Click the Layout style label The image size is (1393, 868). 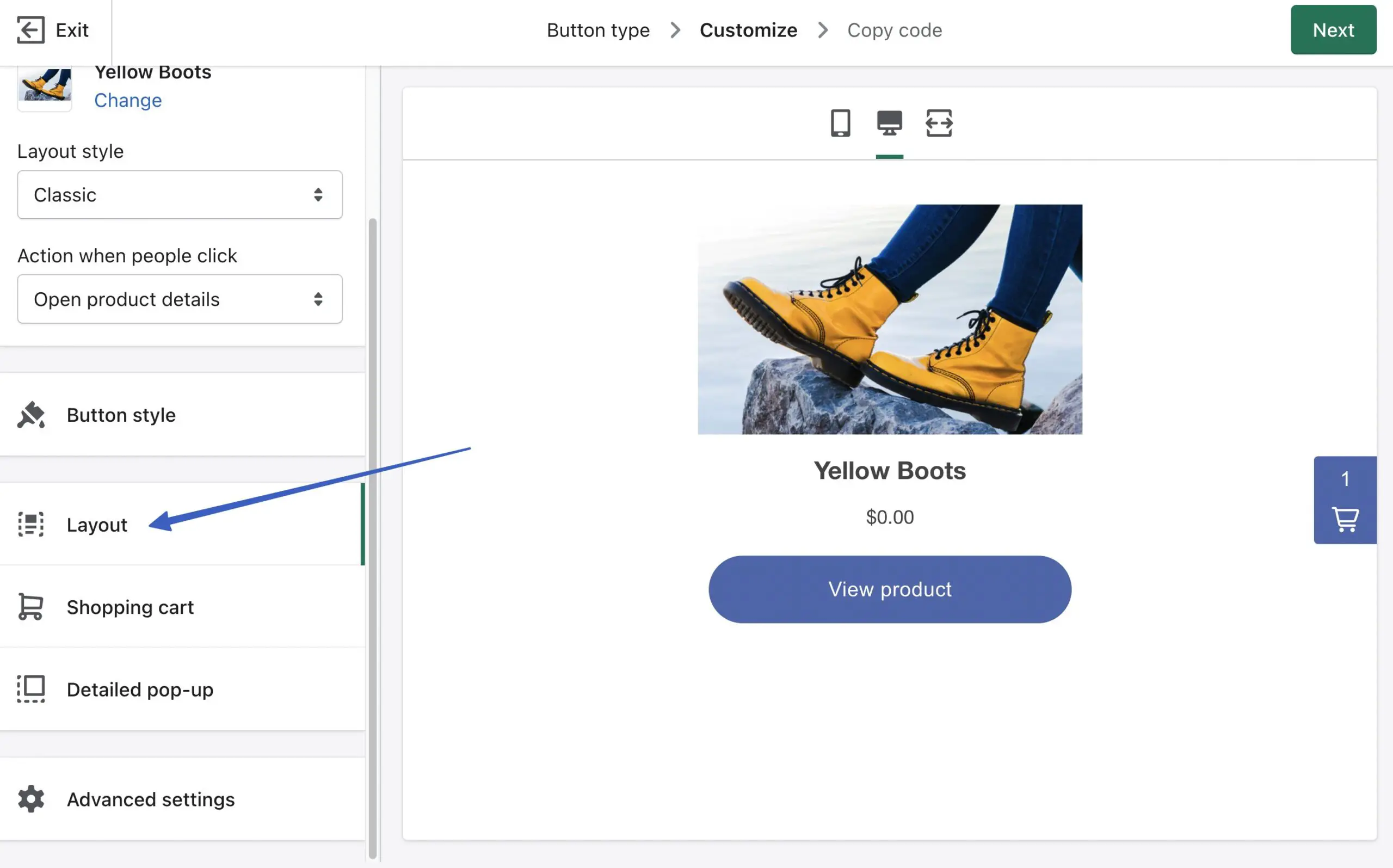pyautogui.click(x=70, y=151)
